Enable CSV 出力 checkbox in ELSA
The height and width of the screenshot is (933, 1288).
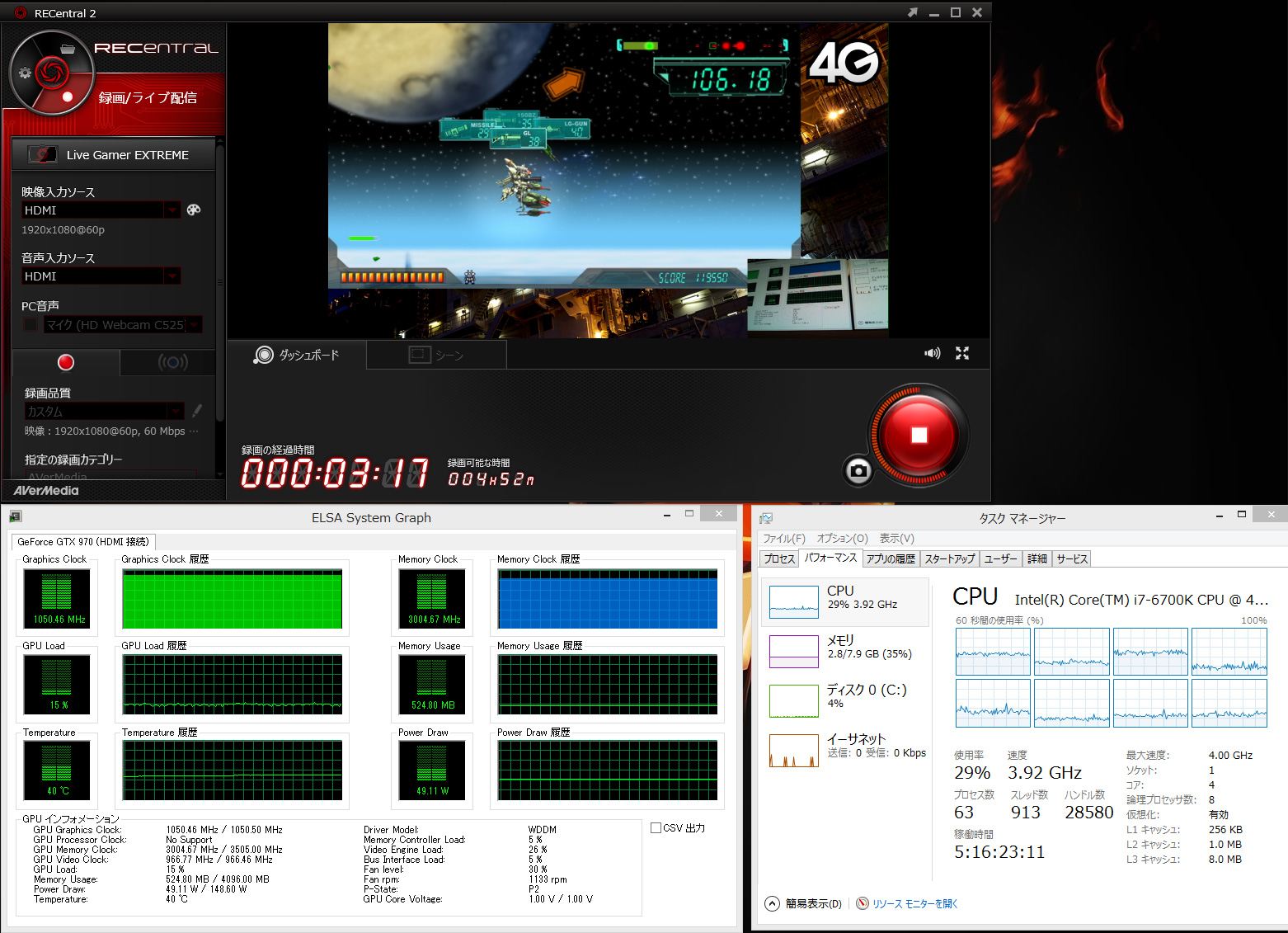click(656, 827)
